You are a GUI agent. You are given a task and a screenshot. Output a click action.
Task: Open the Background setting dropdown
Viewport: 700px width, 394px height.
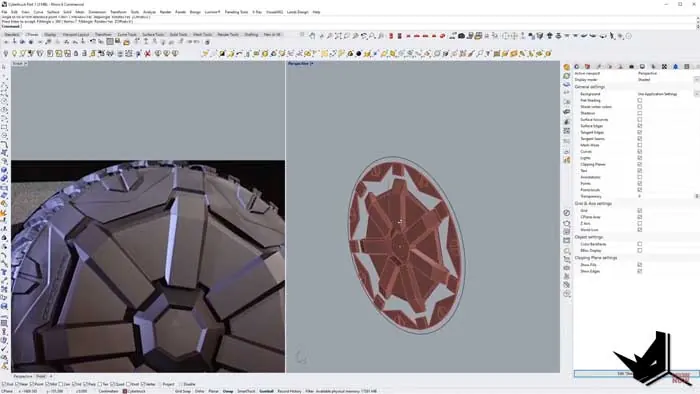(x=696, y=94)
